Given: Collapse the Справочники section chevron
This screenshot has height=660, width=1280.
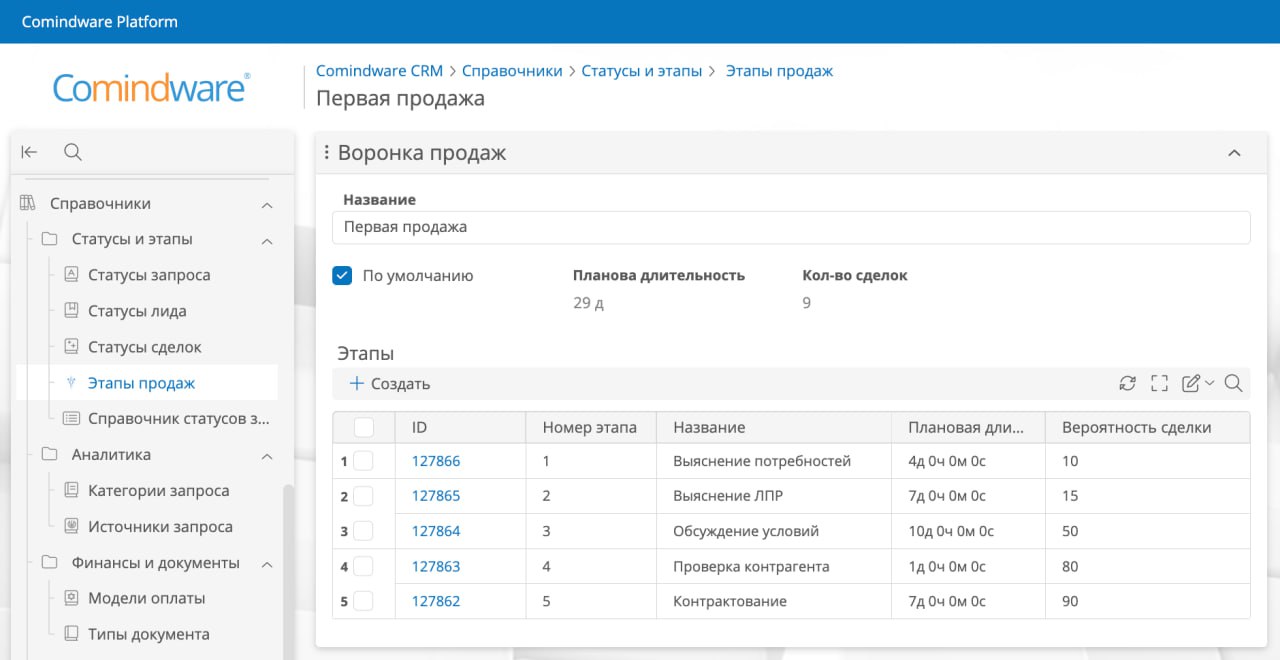Looking at the screenshot, I should point(267,204).
